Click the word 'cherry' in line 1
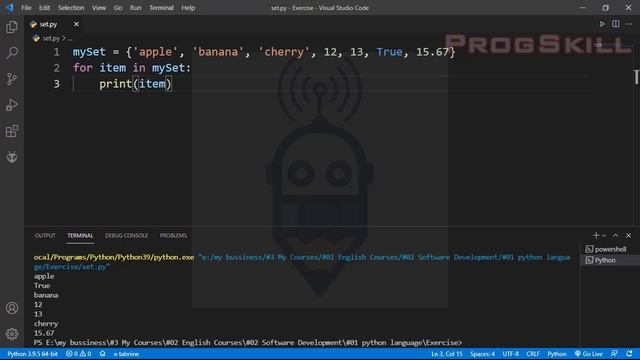 pyautogui.click(x=284, y=52)
